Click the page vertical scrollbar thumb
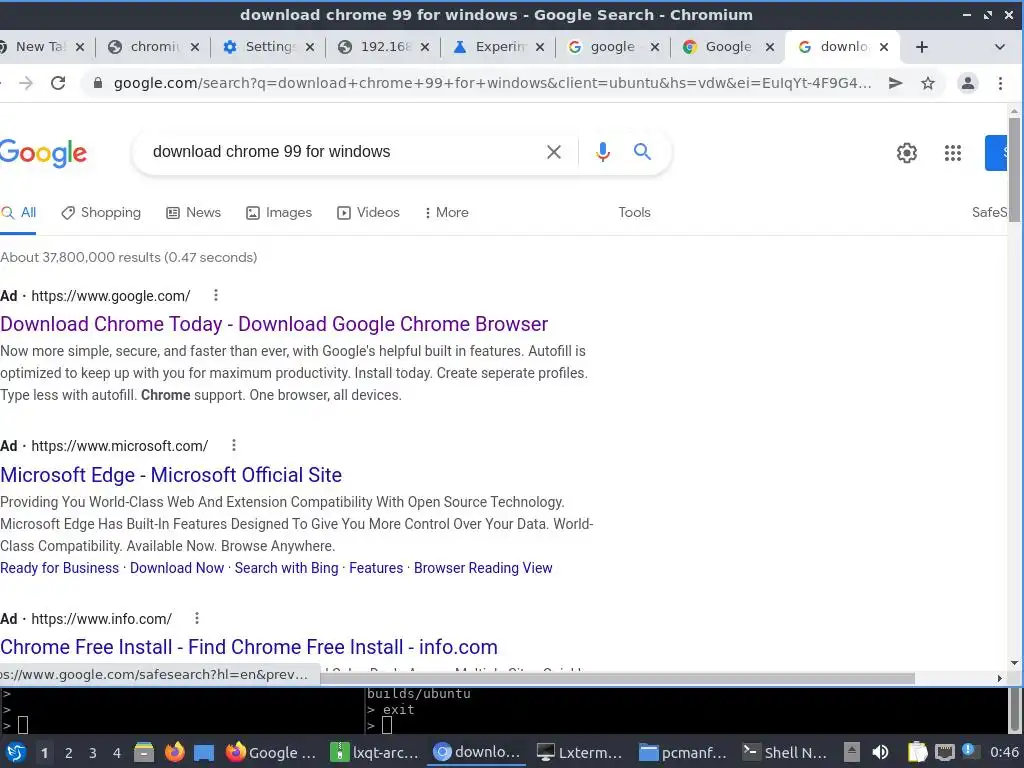The image size is (1024, 768). point(1014,170)
